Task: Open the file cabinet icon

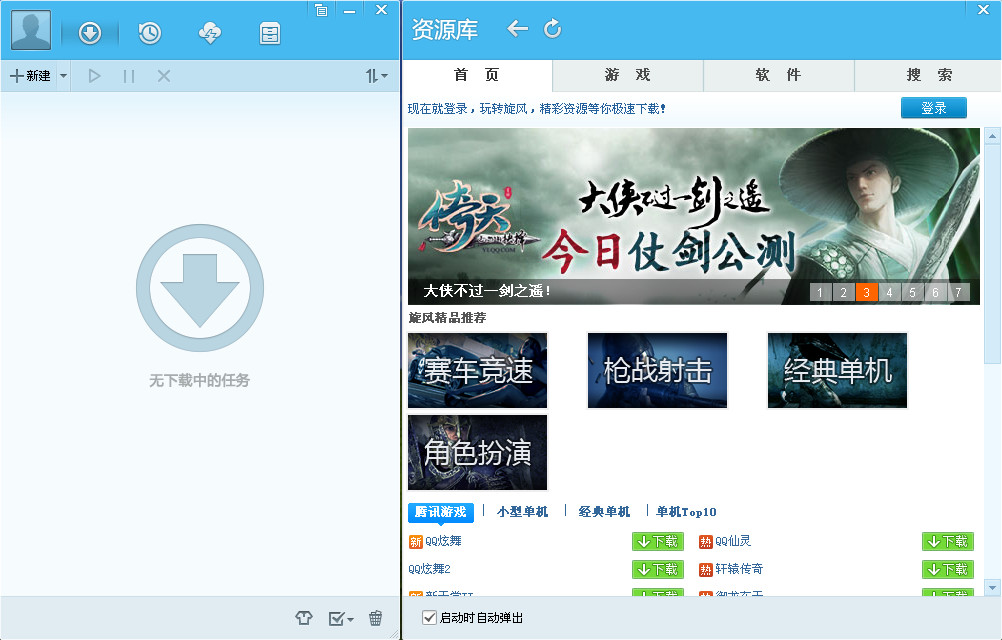Action: [x=270, y=33]
